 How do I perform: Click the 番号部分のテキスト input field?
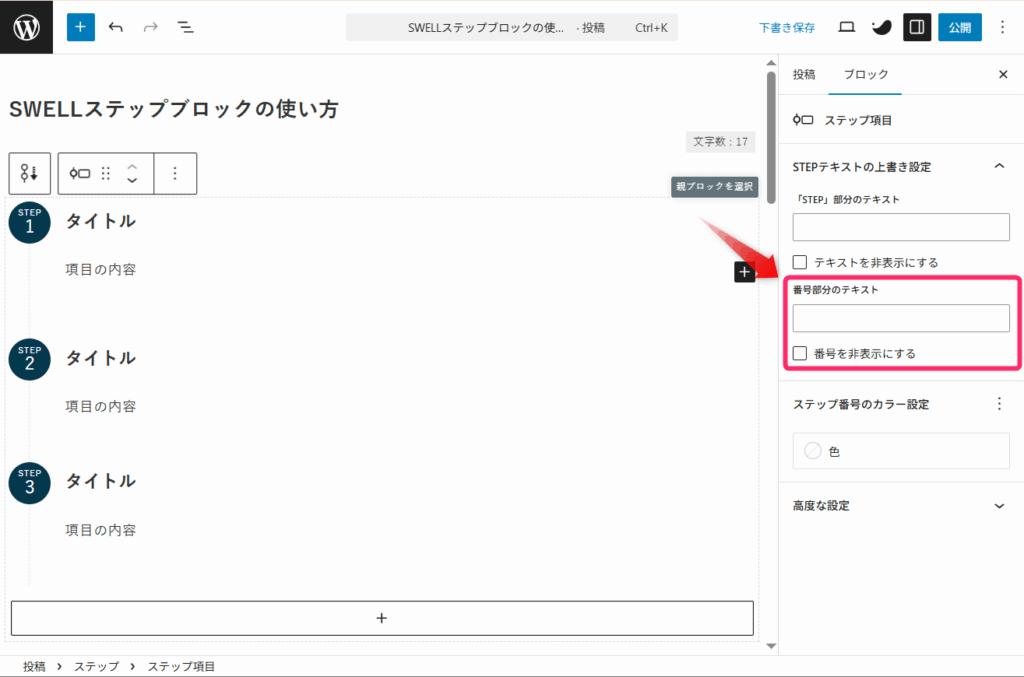[x=901, y=318]
